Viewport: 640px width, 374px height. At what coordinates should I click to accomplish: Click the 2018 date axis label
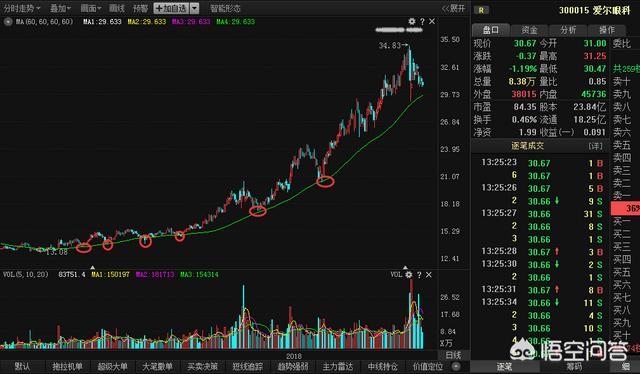[x=293, y=356]
